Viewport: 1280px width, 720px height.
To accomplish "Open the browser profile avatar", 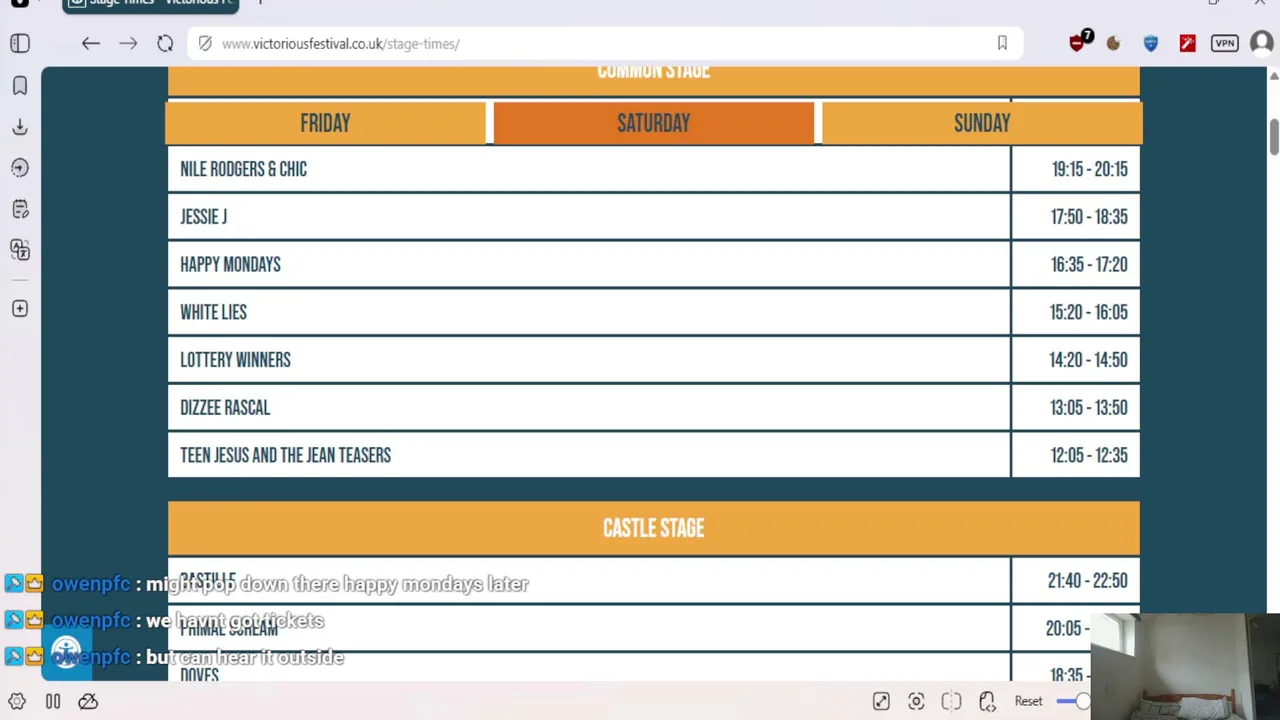I will click(x=1261, y=43).
